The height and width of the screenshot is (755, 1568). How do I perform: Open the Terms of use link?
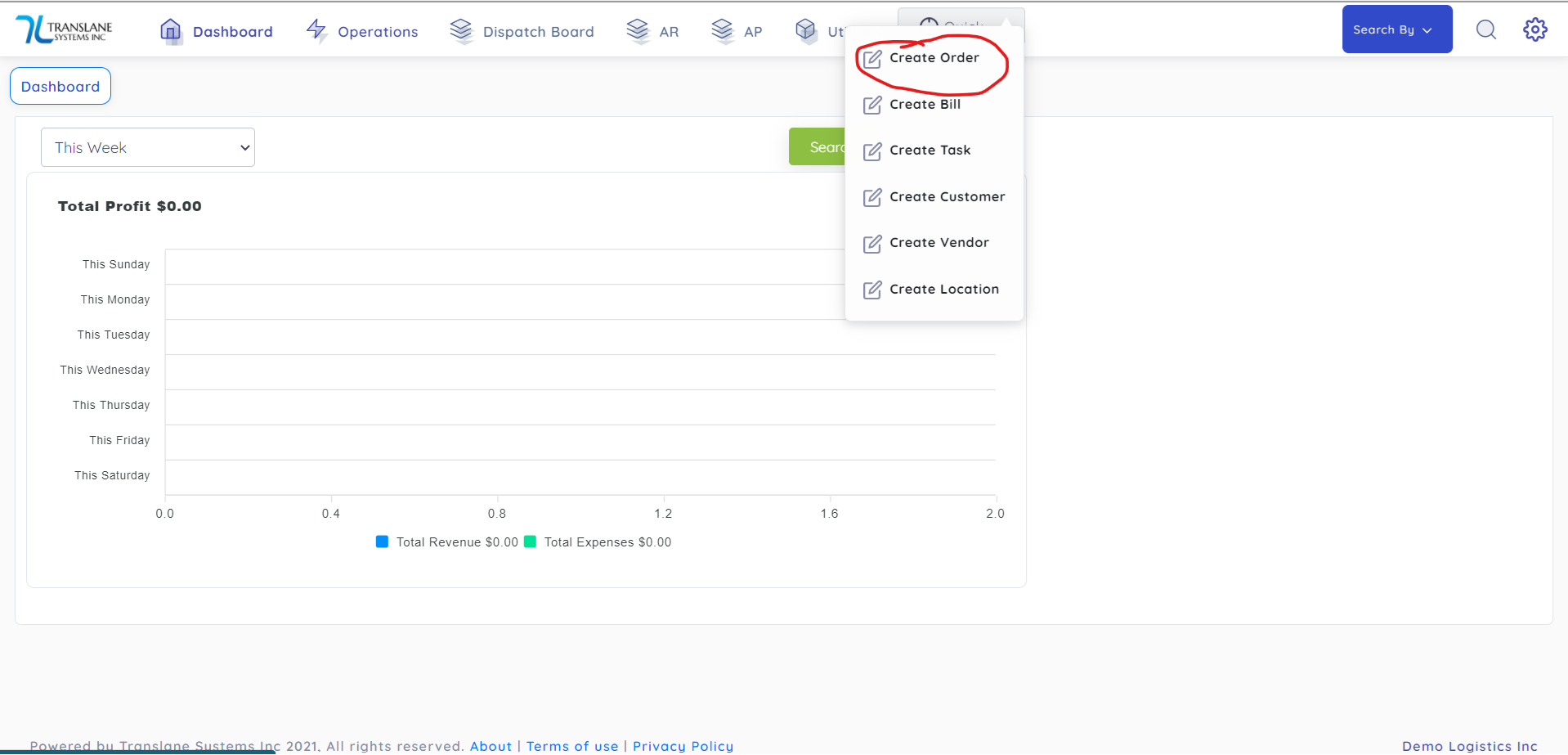572,745
